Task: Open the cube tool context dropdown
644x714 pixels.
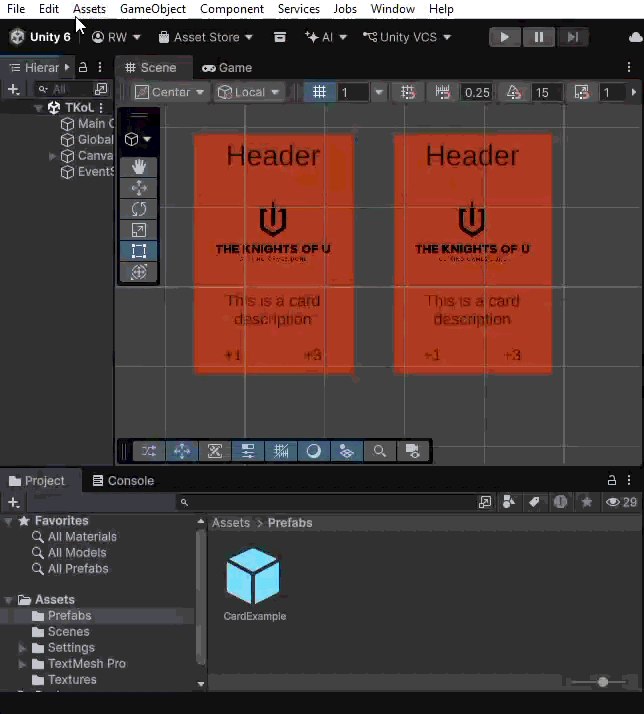Action: pos(138,139)
